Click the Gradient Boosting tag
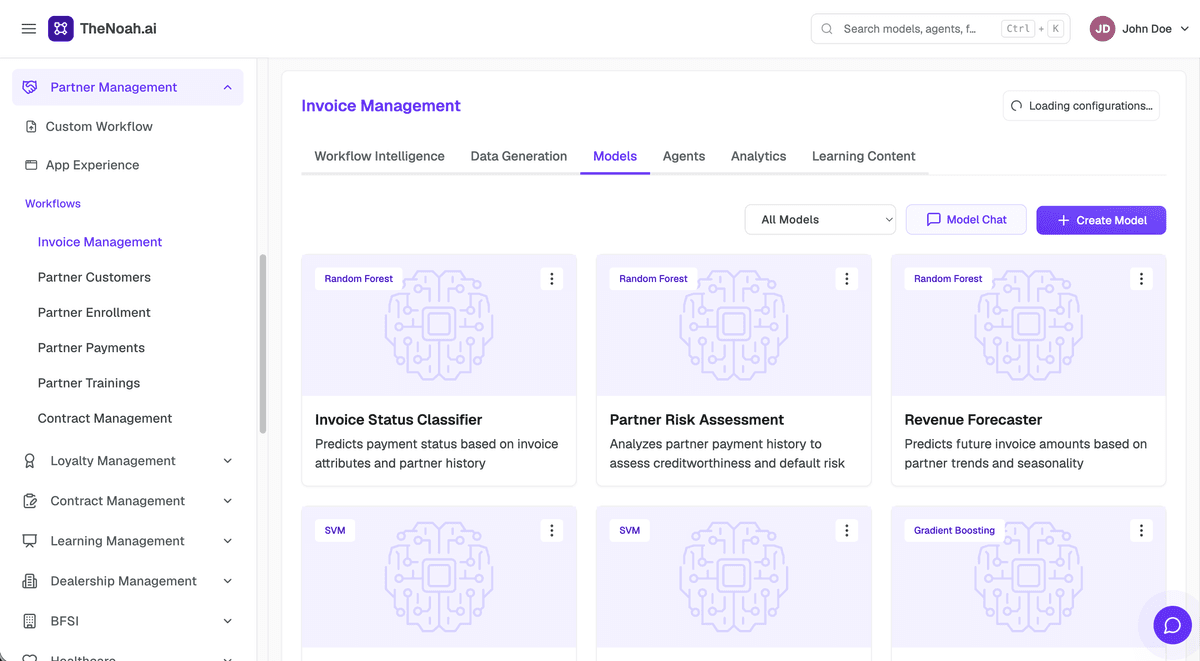 954,530
